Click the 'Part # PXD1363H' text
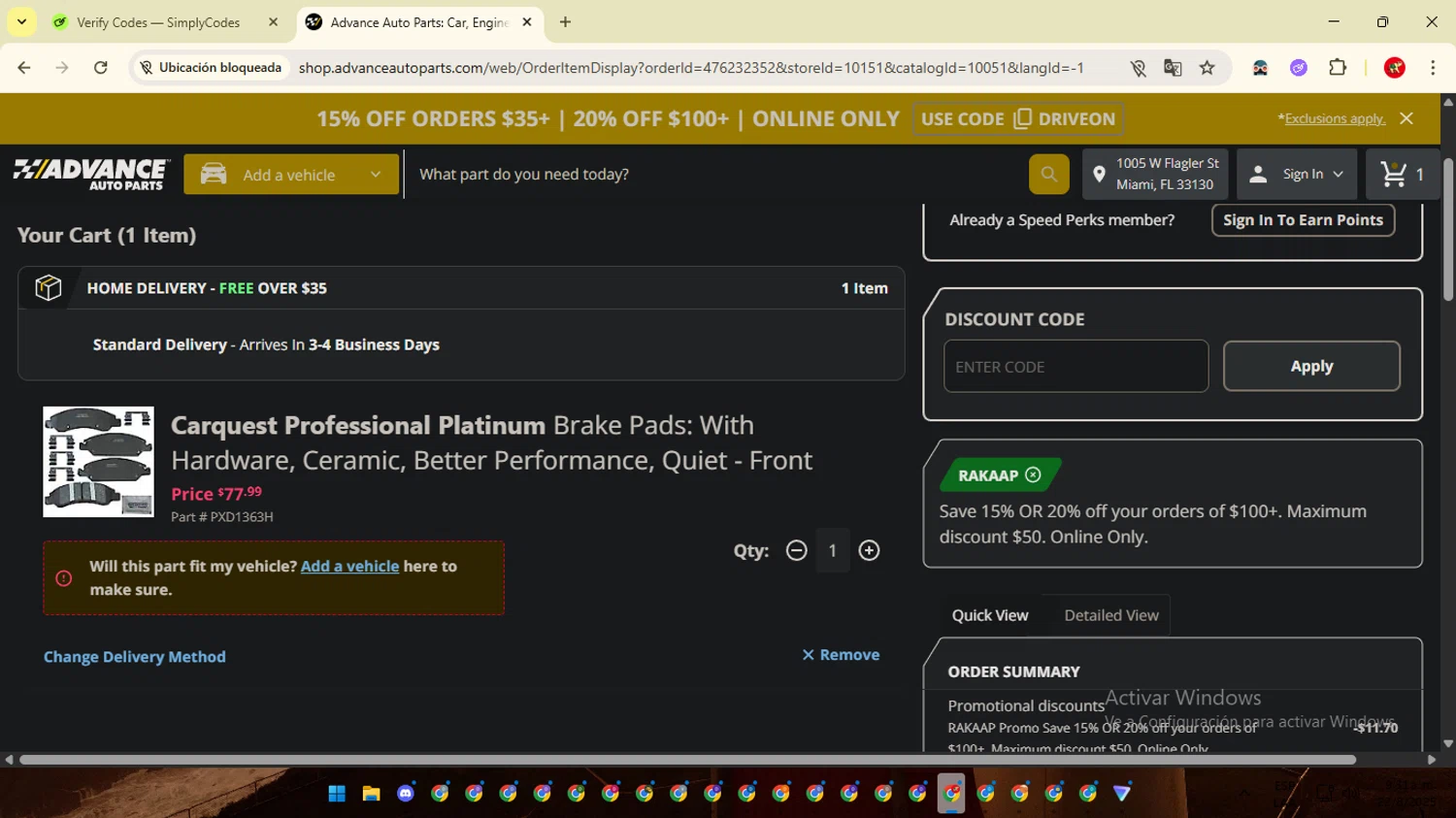The width and height of the screenshot is (1456, 818). [x=222, y=517]
